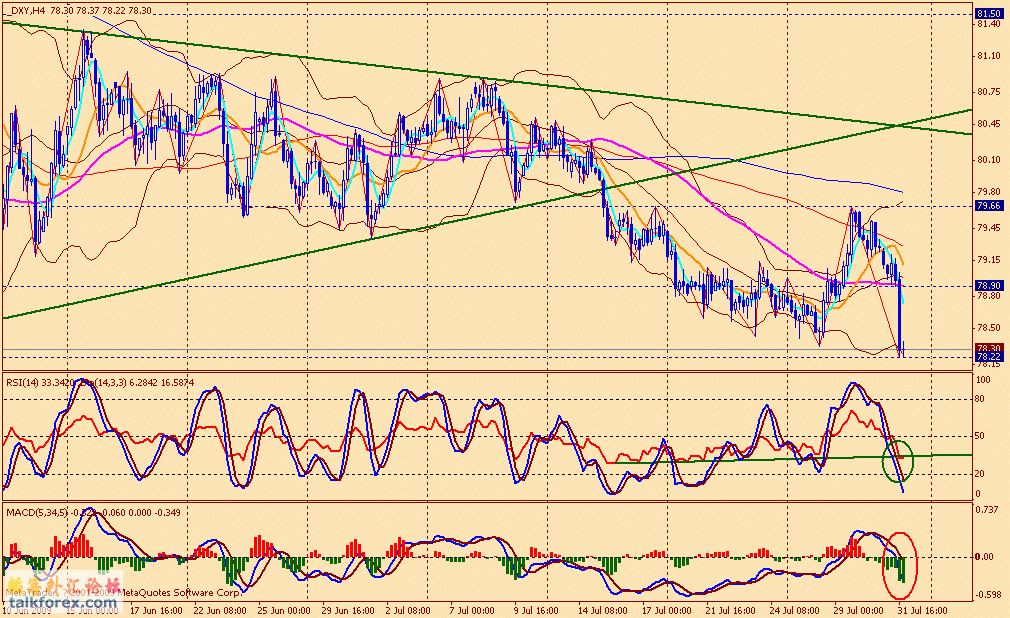Click the 20 level on RSI scale
The height and width of the screenshot is (618, 1010).
pyautogui.click(x=980, y=474)
